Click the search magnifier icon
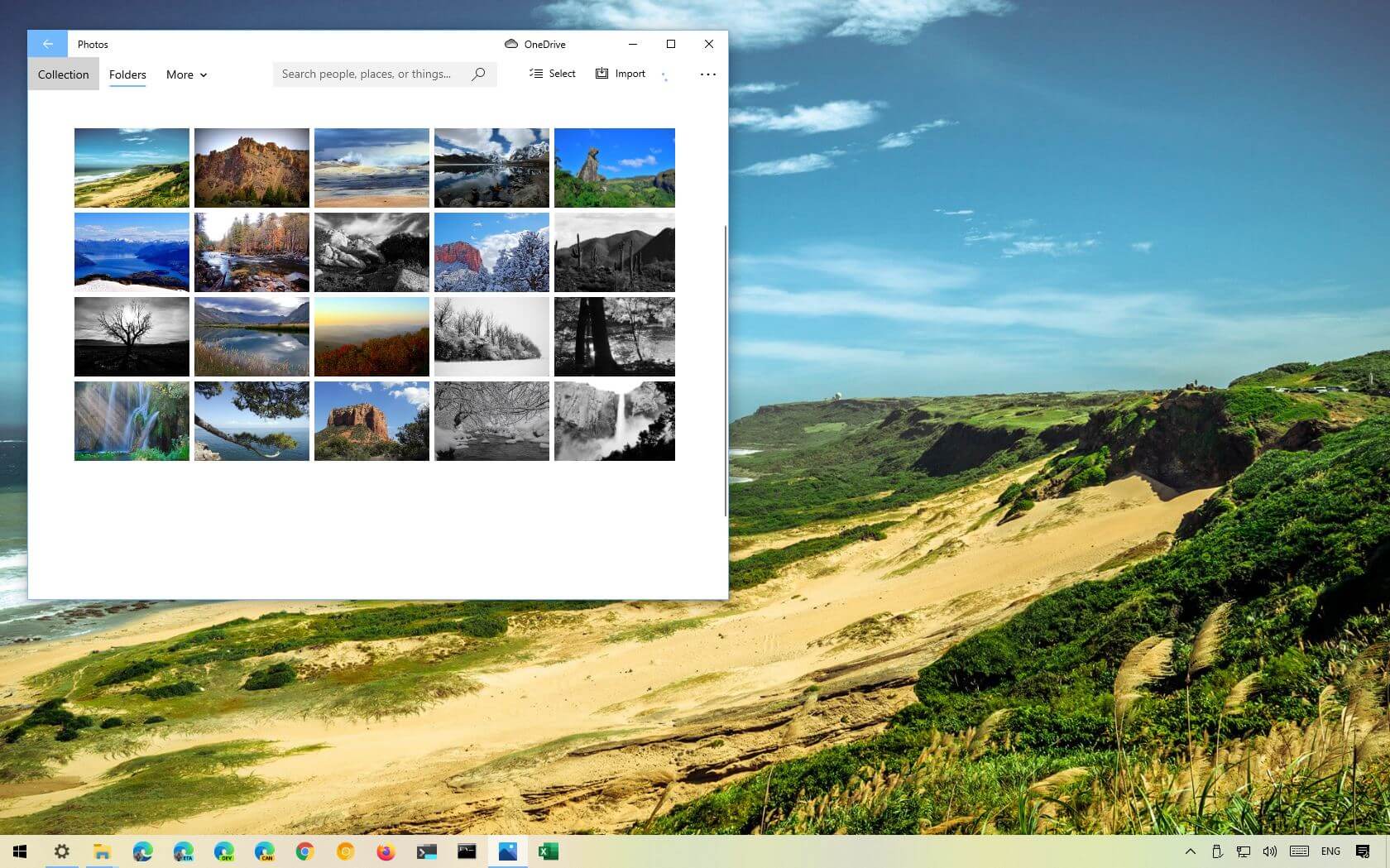1390x868 pixels. tap(478, 74)
